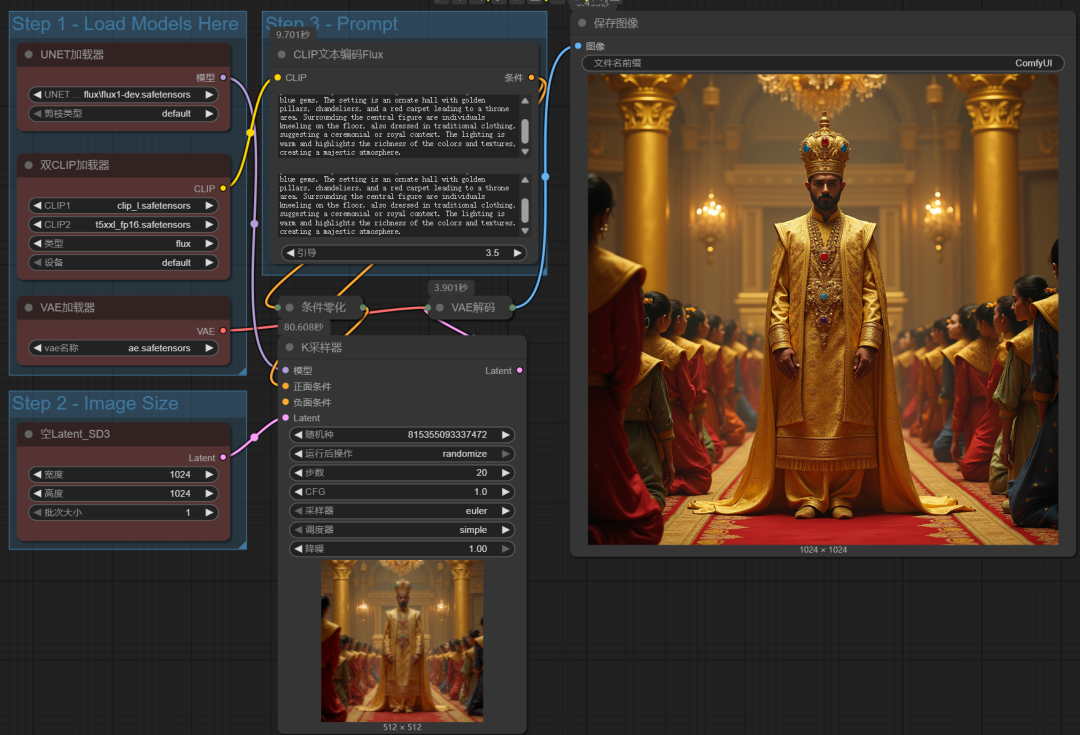Screen dimensions: 1080x735
Task: Click the 空Latent_SD3 node collapse dot
Action: point(29,434)
